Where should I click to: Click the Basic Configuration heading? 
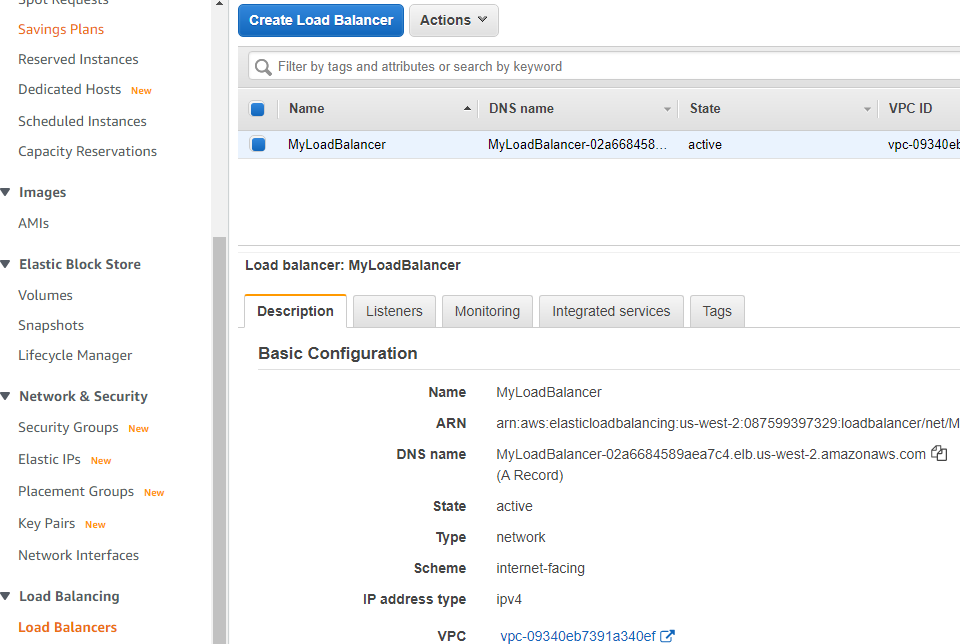point(338,353)
